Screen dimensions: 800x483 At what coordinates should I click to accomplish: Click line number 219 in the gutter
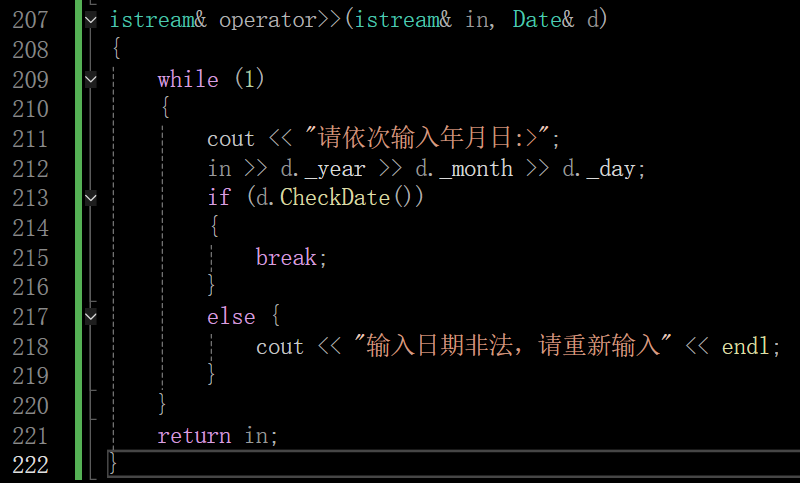tap(30, 376)
